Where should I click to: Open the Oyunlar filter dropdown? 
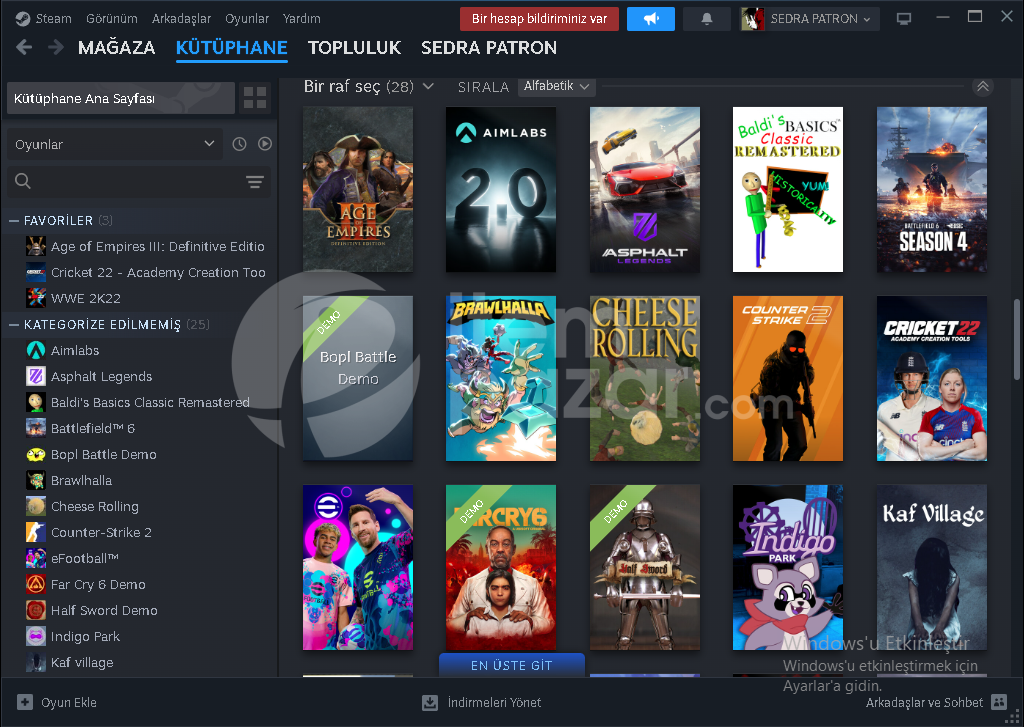click(115, 144)
